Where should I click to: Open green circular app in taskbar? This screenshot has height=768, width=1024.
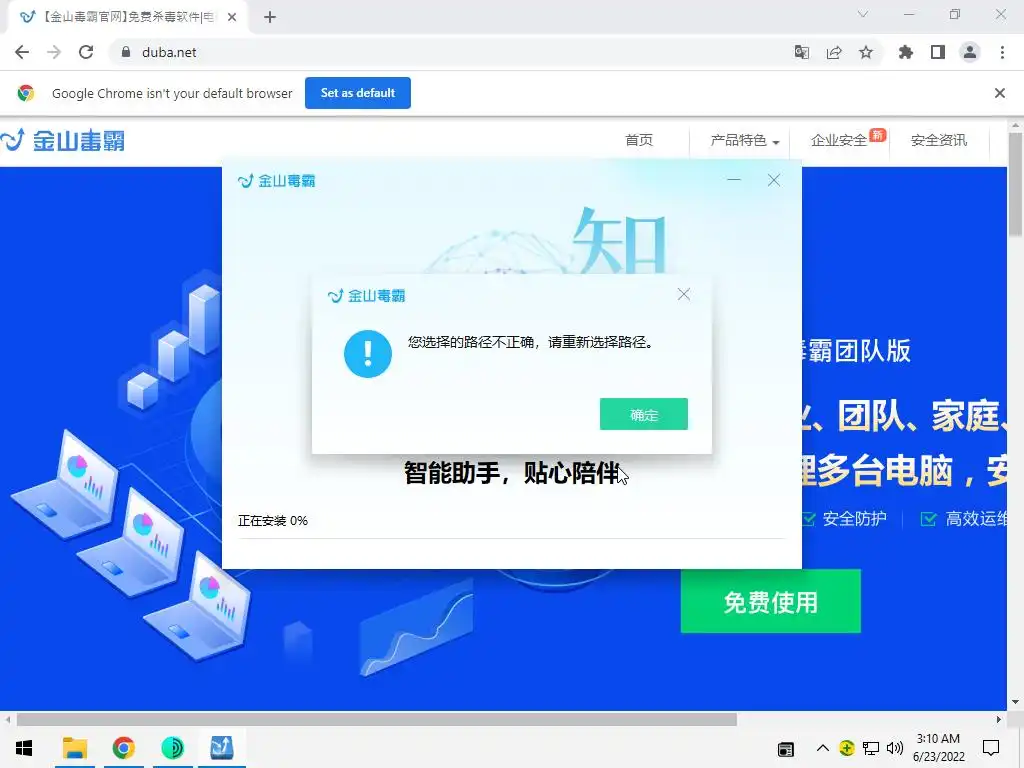click(x=172, y=748)
